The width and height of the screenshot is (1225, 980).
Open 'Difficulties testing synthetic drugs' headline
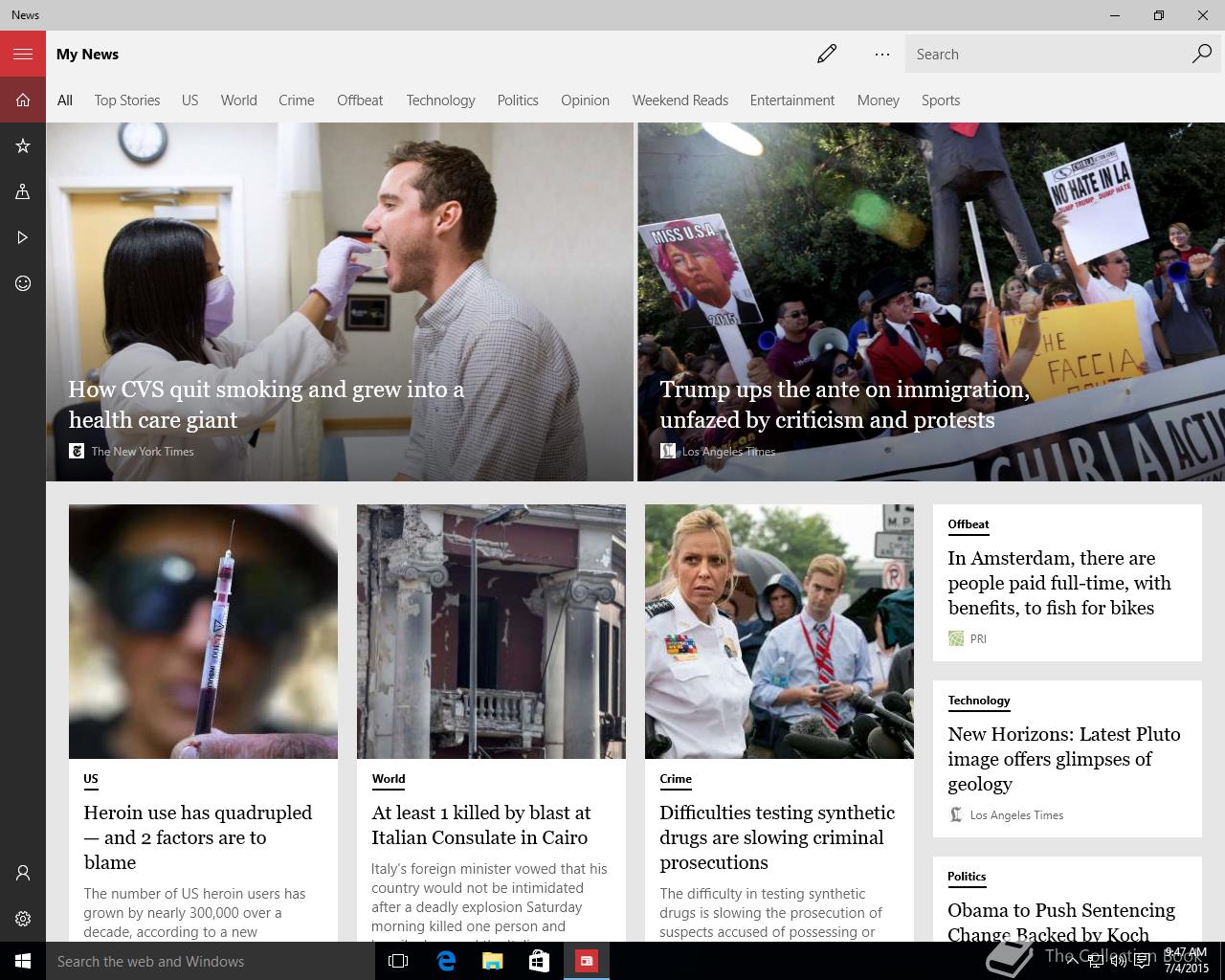777,837
